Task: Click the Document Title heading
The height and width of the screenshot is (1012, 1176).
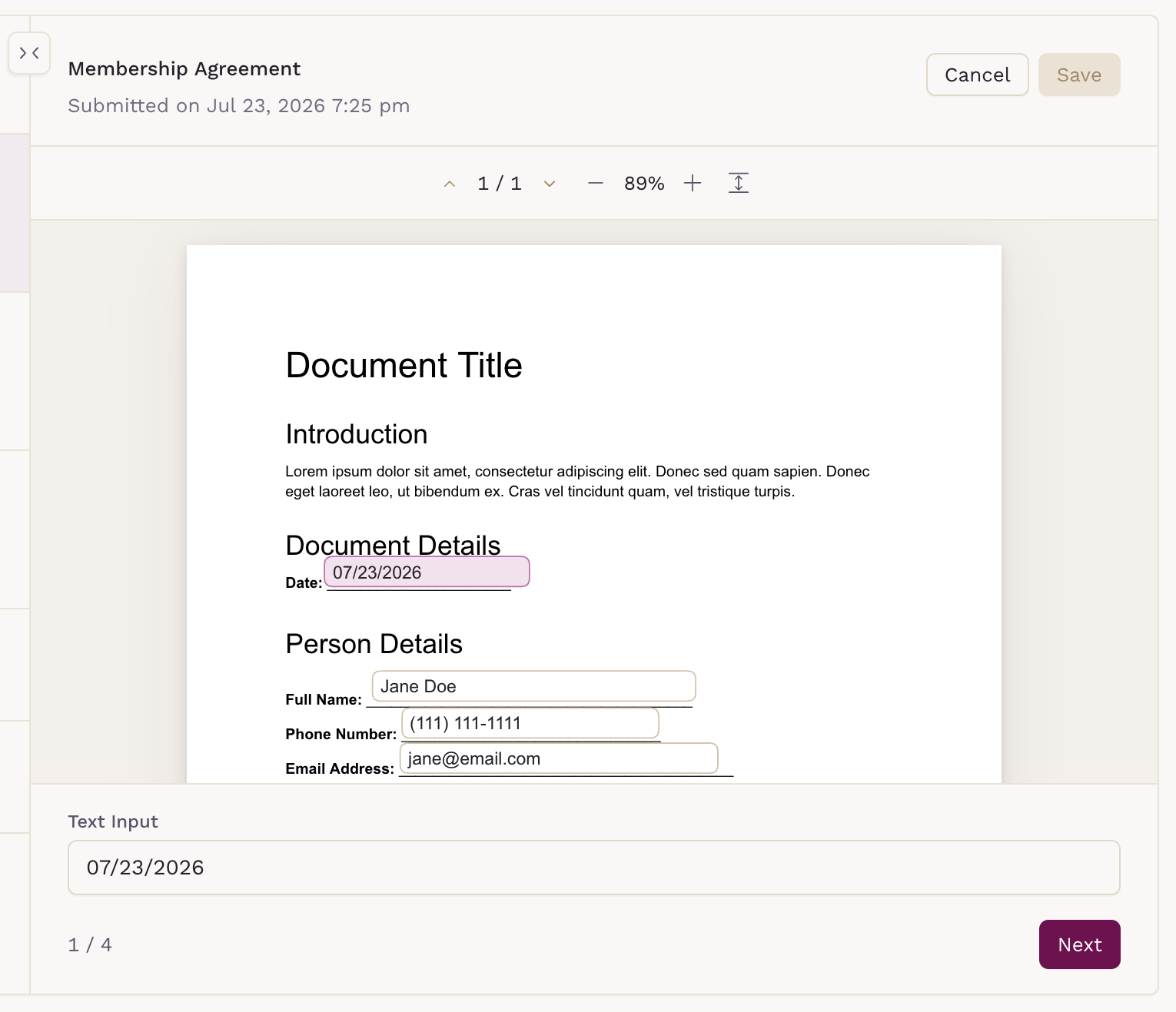Action: [x=404, y=365]
